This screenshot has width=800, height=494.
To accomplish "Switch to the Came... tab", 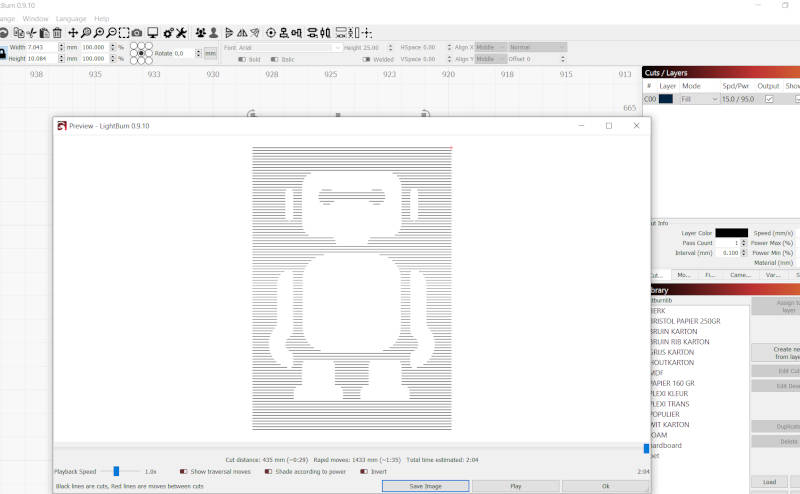I will [740, 275].
